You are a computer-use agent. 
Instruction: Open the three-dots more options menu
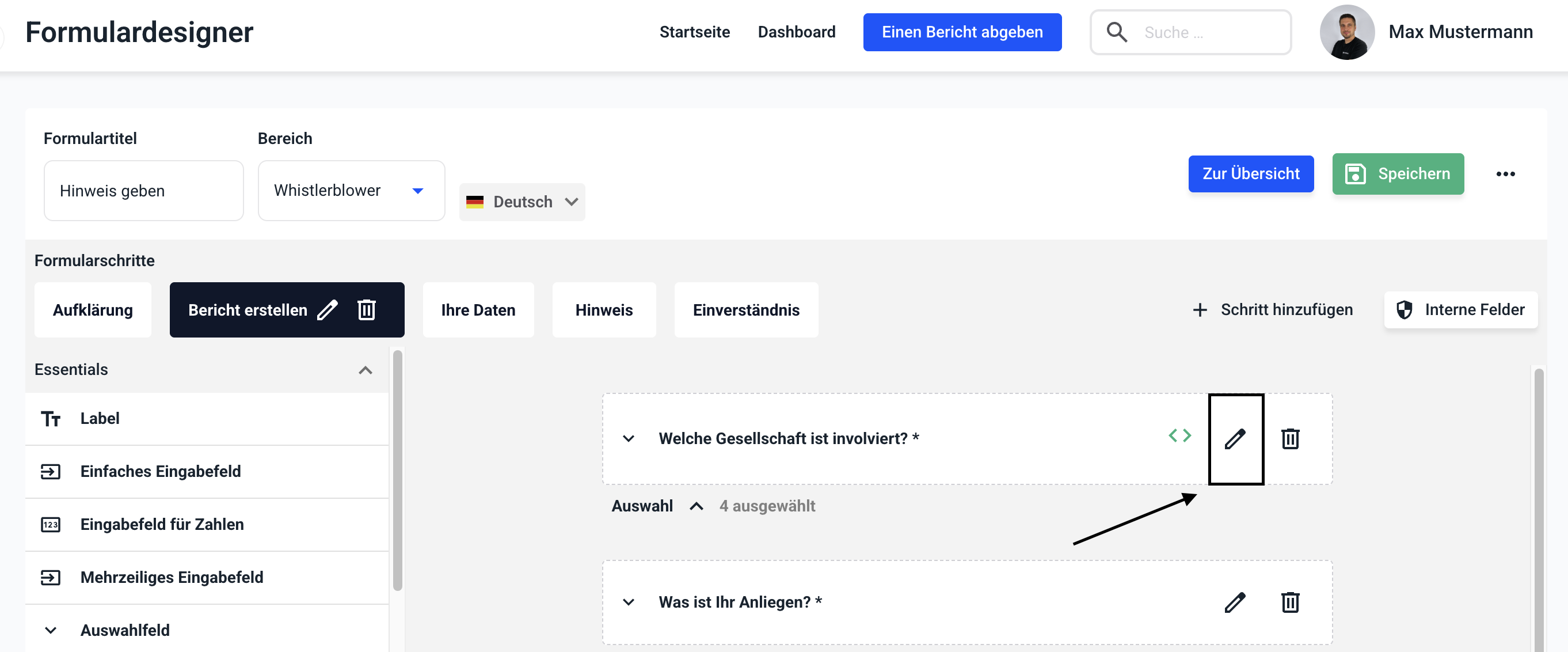tap(1505, 175)
